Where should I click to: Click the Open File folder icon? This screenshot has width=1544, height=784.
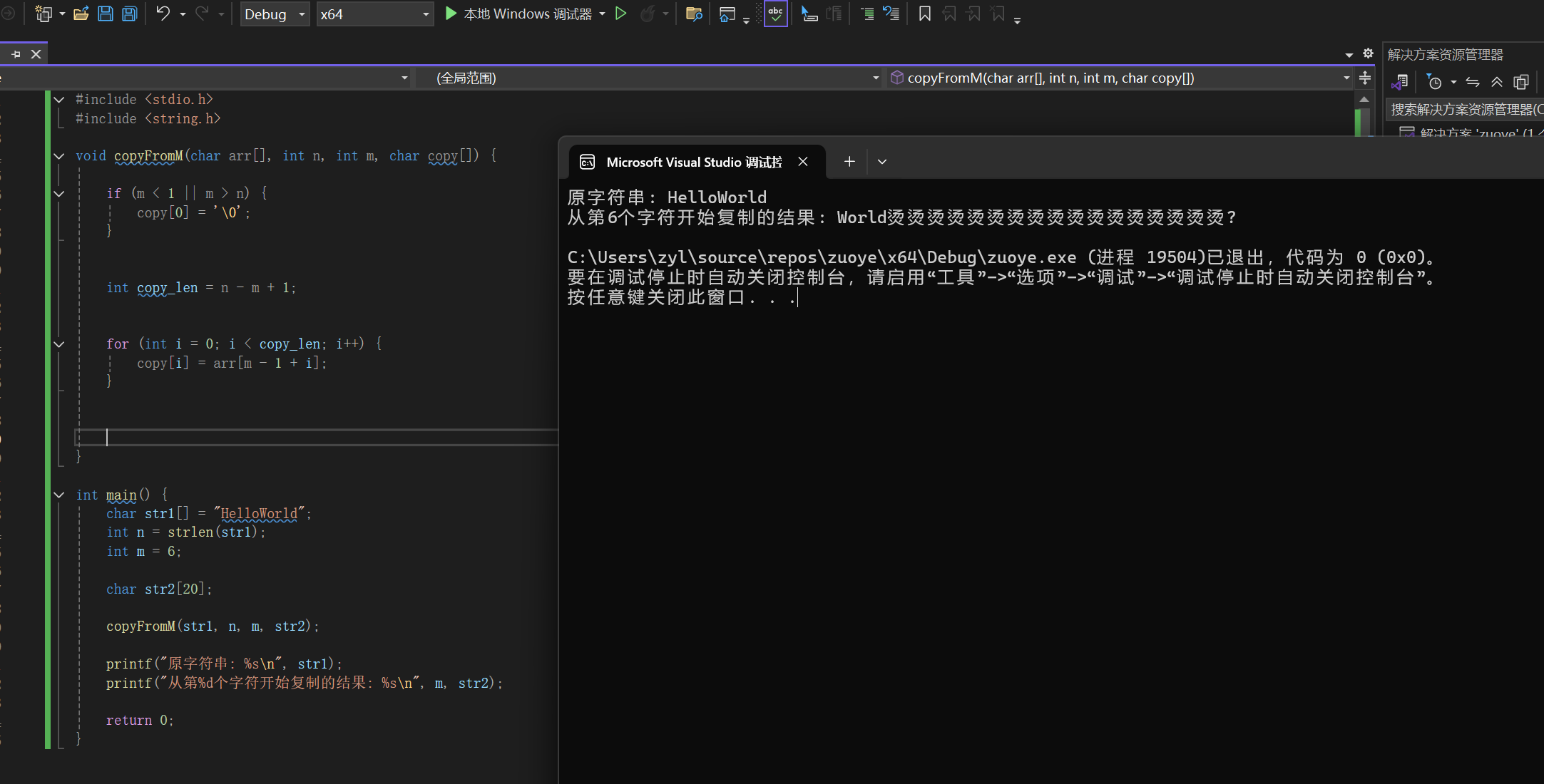point(81,14)
